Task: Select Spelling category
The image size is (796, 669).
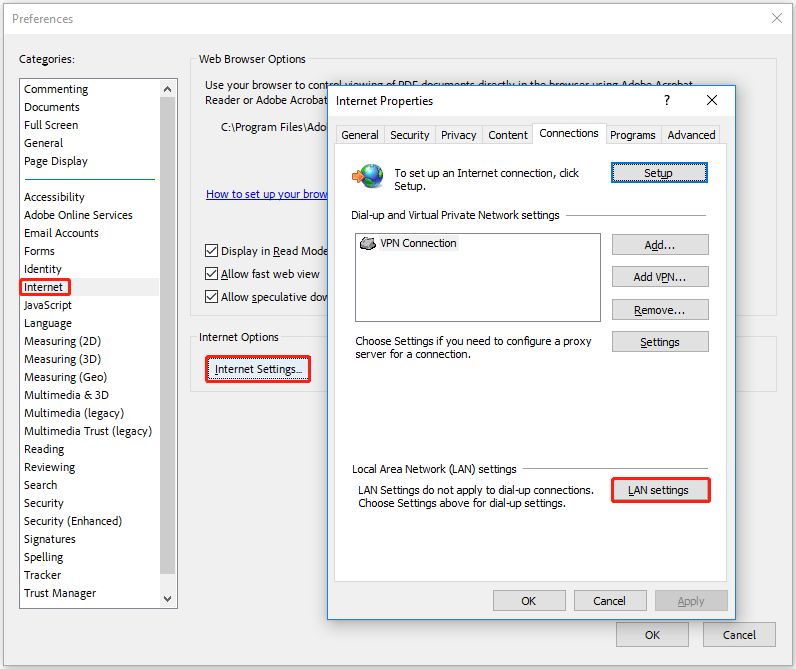Action: coord(44,557)
